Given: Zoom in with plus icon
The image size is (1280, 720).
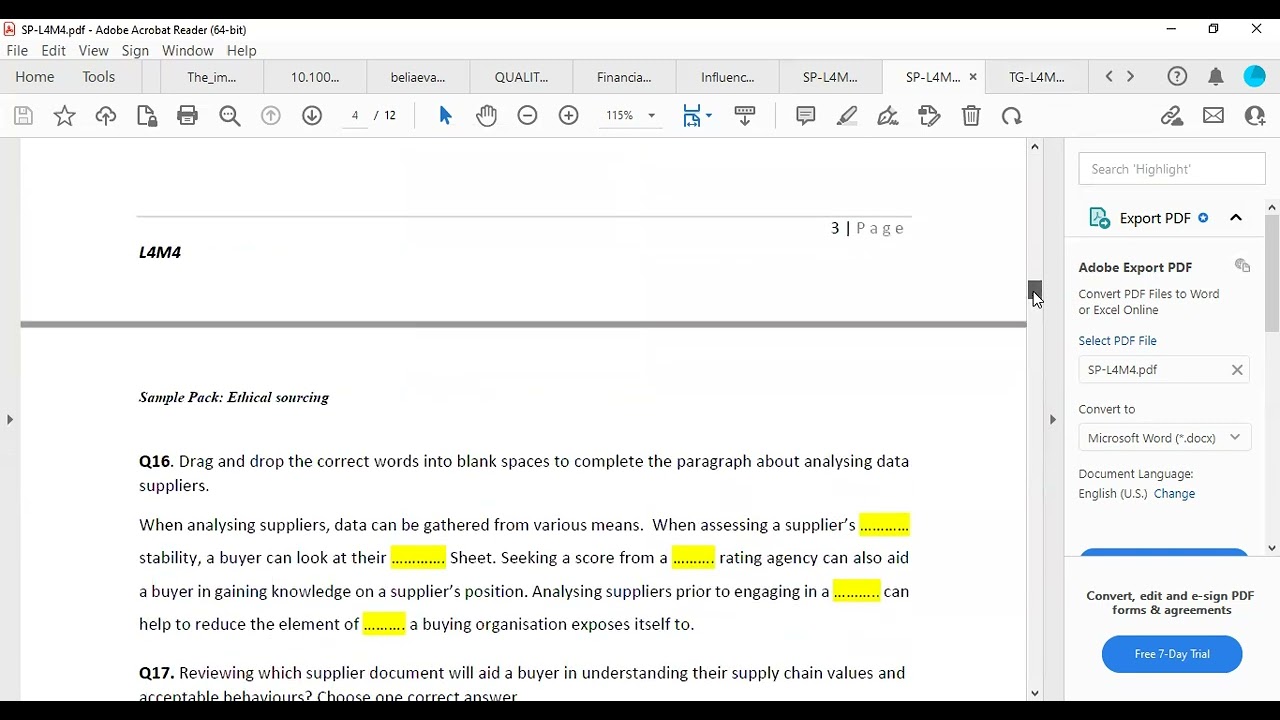Looking at the screenshot, I should pyautogui.click(x=569, y=116).
